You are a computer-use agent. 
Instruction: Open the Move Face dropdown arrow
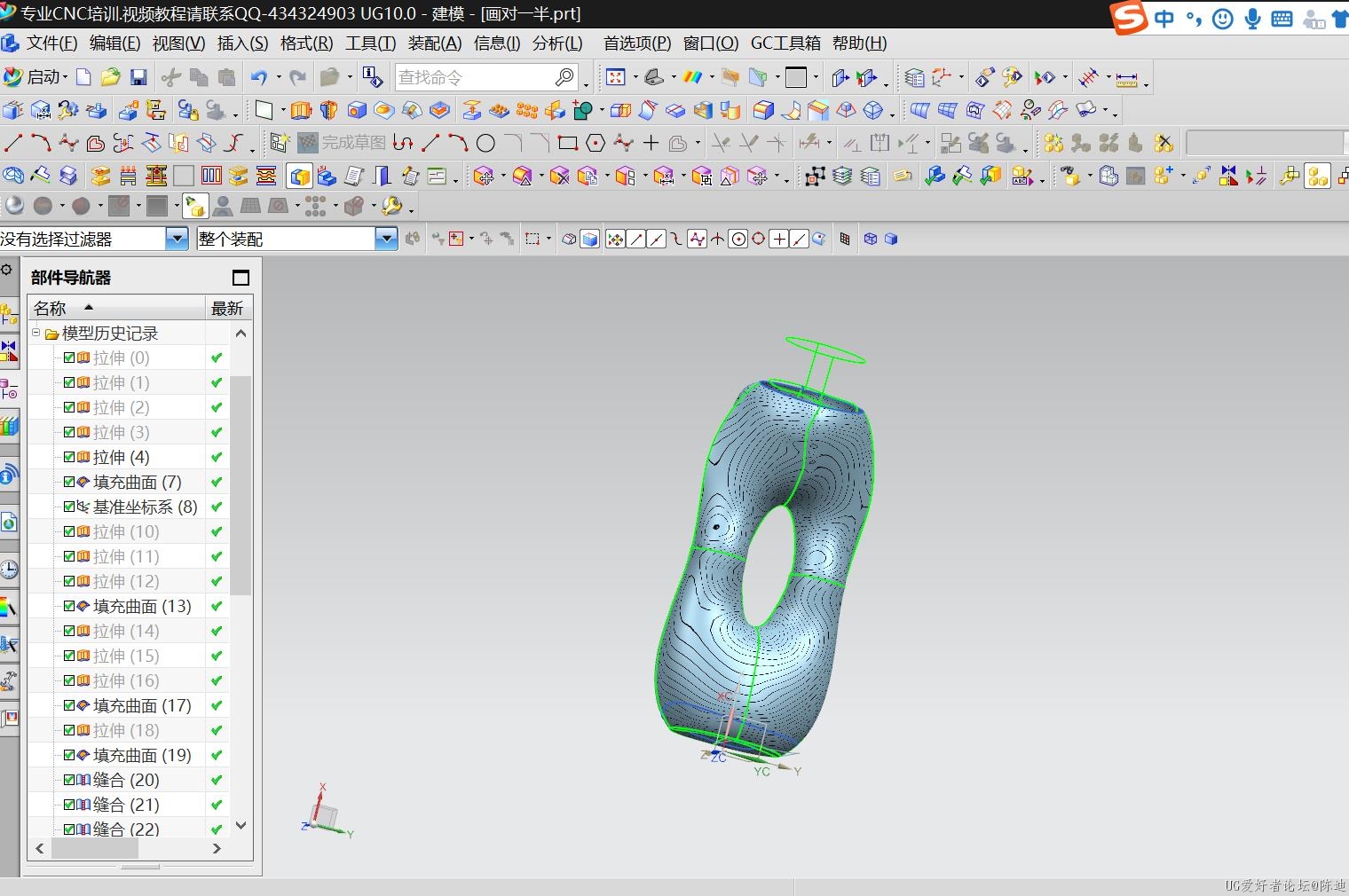502,177
